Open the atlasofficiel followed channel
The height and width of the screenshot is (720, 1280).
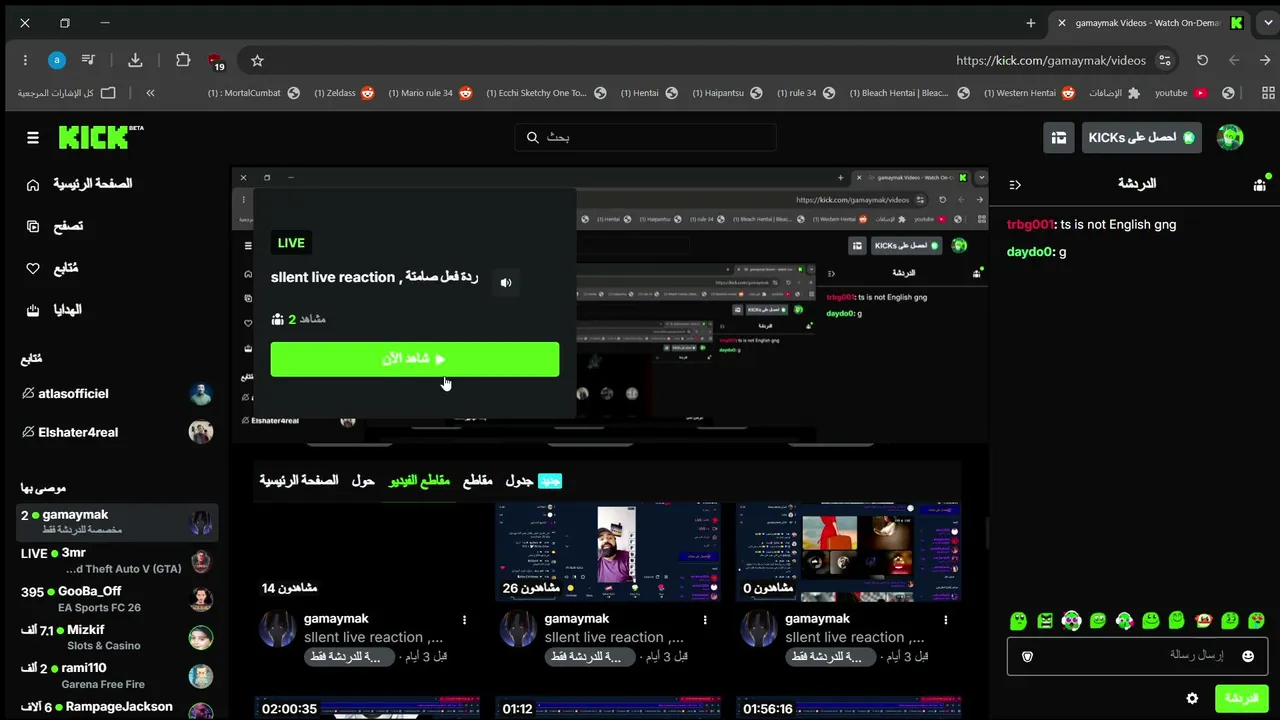point(118,394)
